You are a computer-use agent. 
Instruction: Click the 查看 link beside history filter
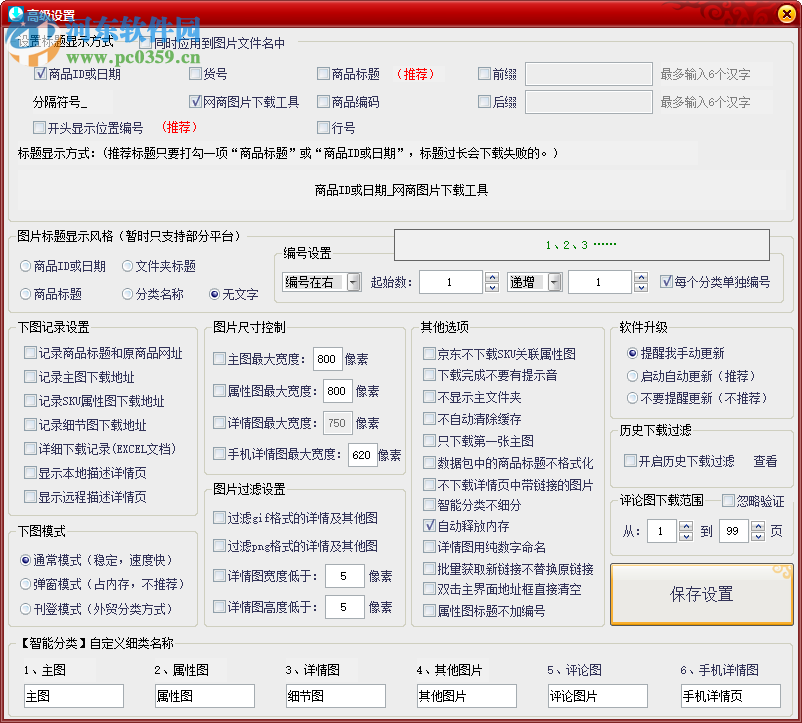click(x=763, y=460)
